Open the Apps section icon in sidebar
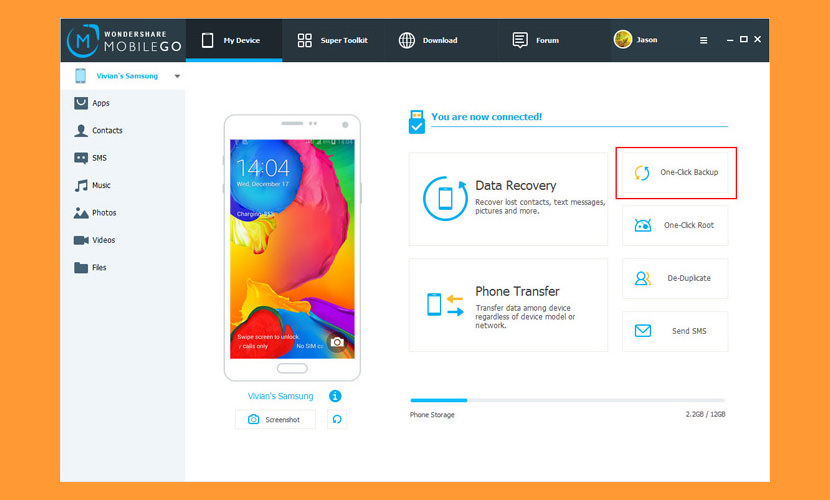Image resolution: width=830 pixels, height=500 pixels. tap(80, 103)
